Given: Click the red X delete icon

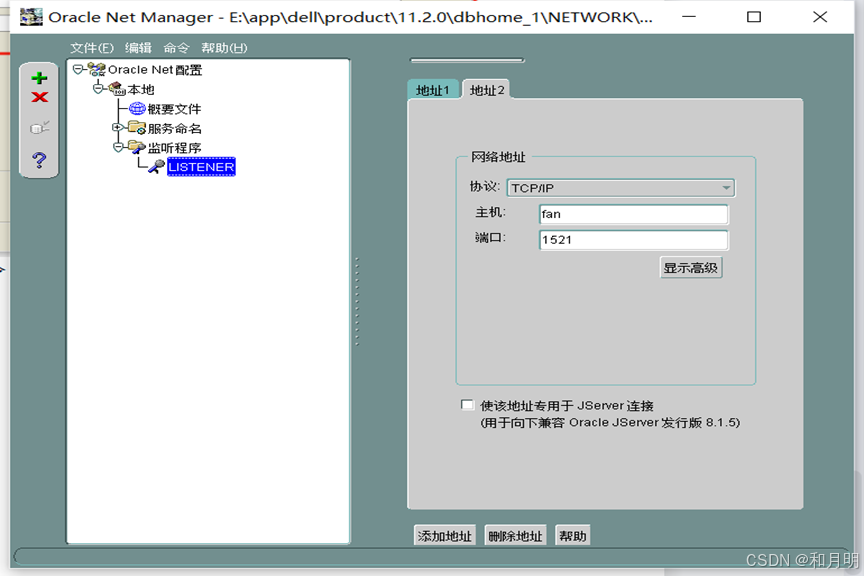Looking at the screenshot, I should (39, 98).
